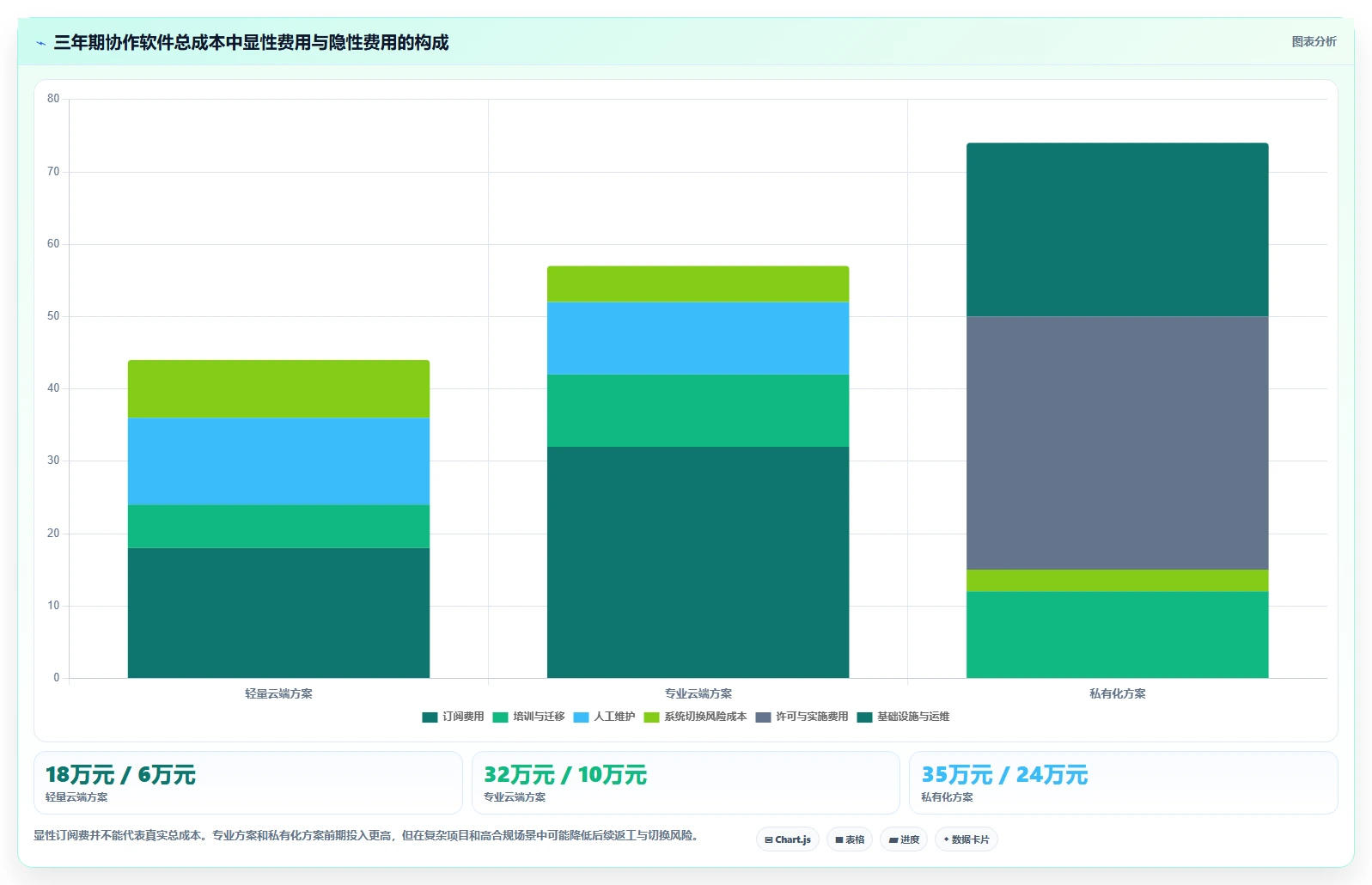Viewport: 1372px width, 885px height.
Task: Open the 图表分析 label in the header
Action: pyautogui.click(x=1314, y=41)
